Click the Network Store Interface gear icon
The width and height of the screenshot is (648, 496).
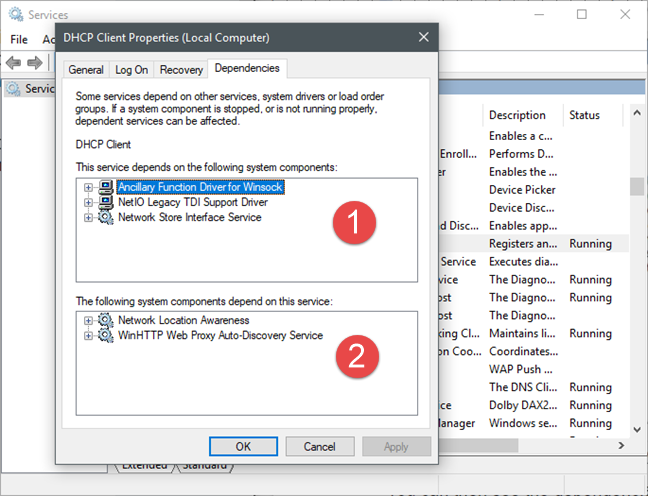pyautogui.click(x=106, y=217)
